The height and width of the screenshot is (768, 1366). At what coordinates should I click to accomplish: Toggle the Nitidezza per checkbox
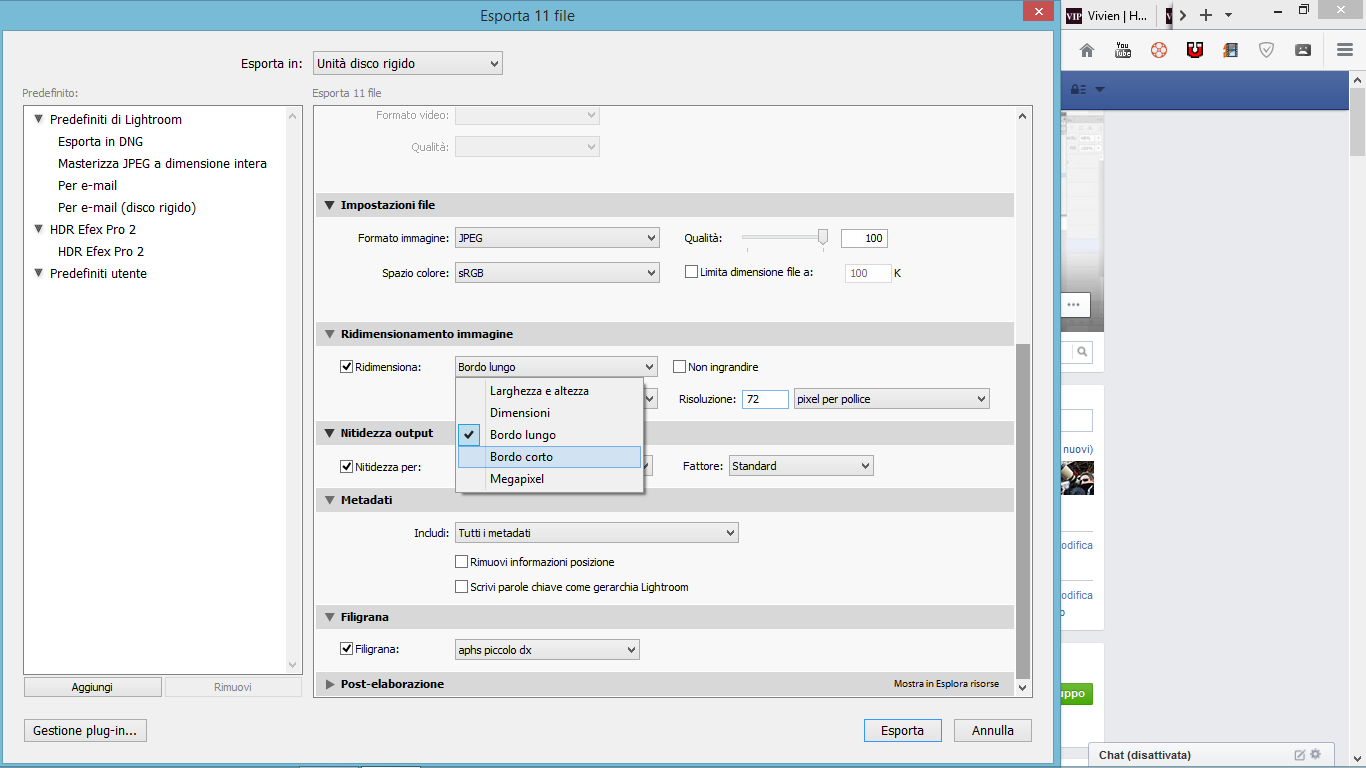pos(347,466)
